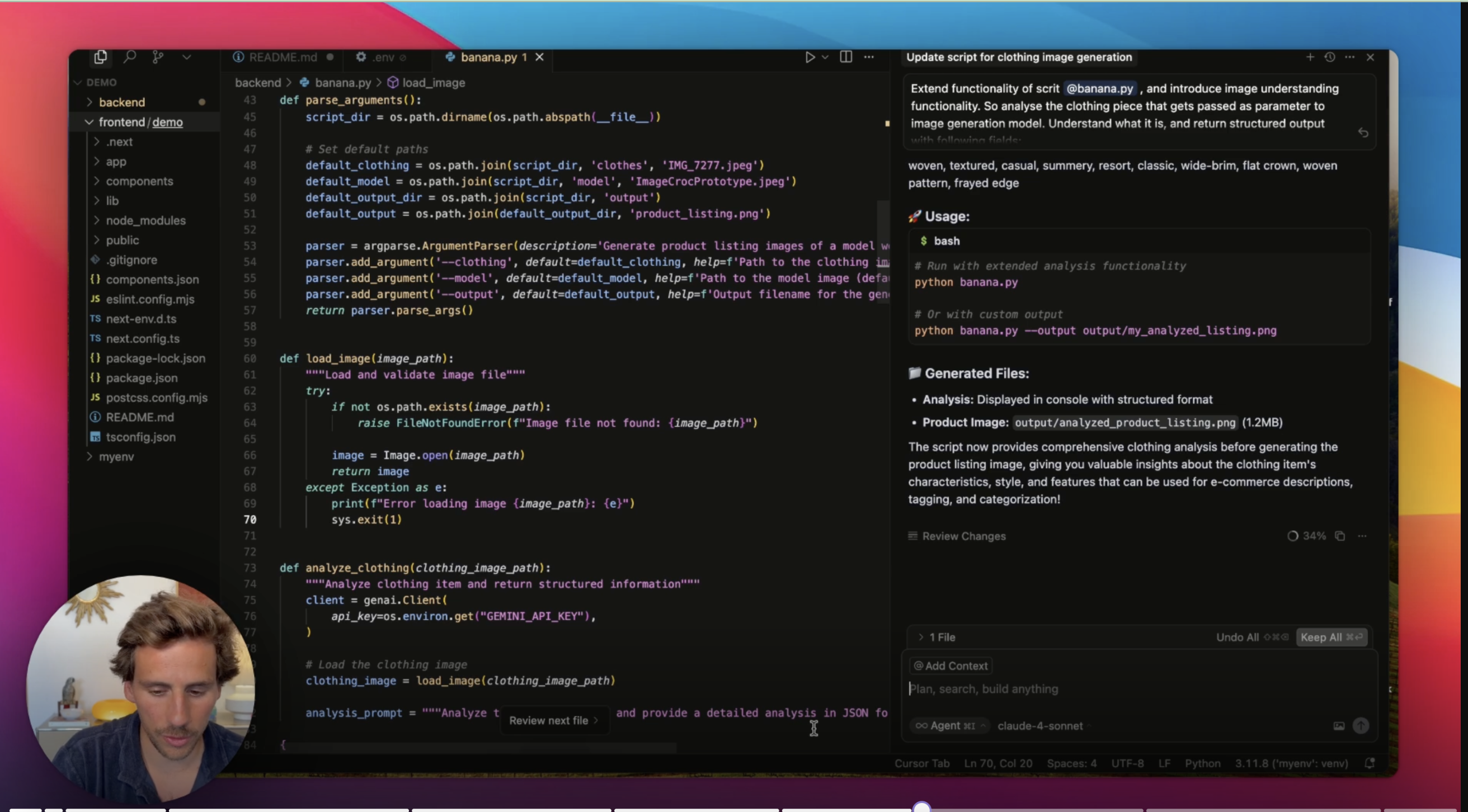This screenshot has height=812, width=1468.
Task: Click the gear icon on the .env tab
Action: click(x=360, y=56)
